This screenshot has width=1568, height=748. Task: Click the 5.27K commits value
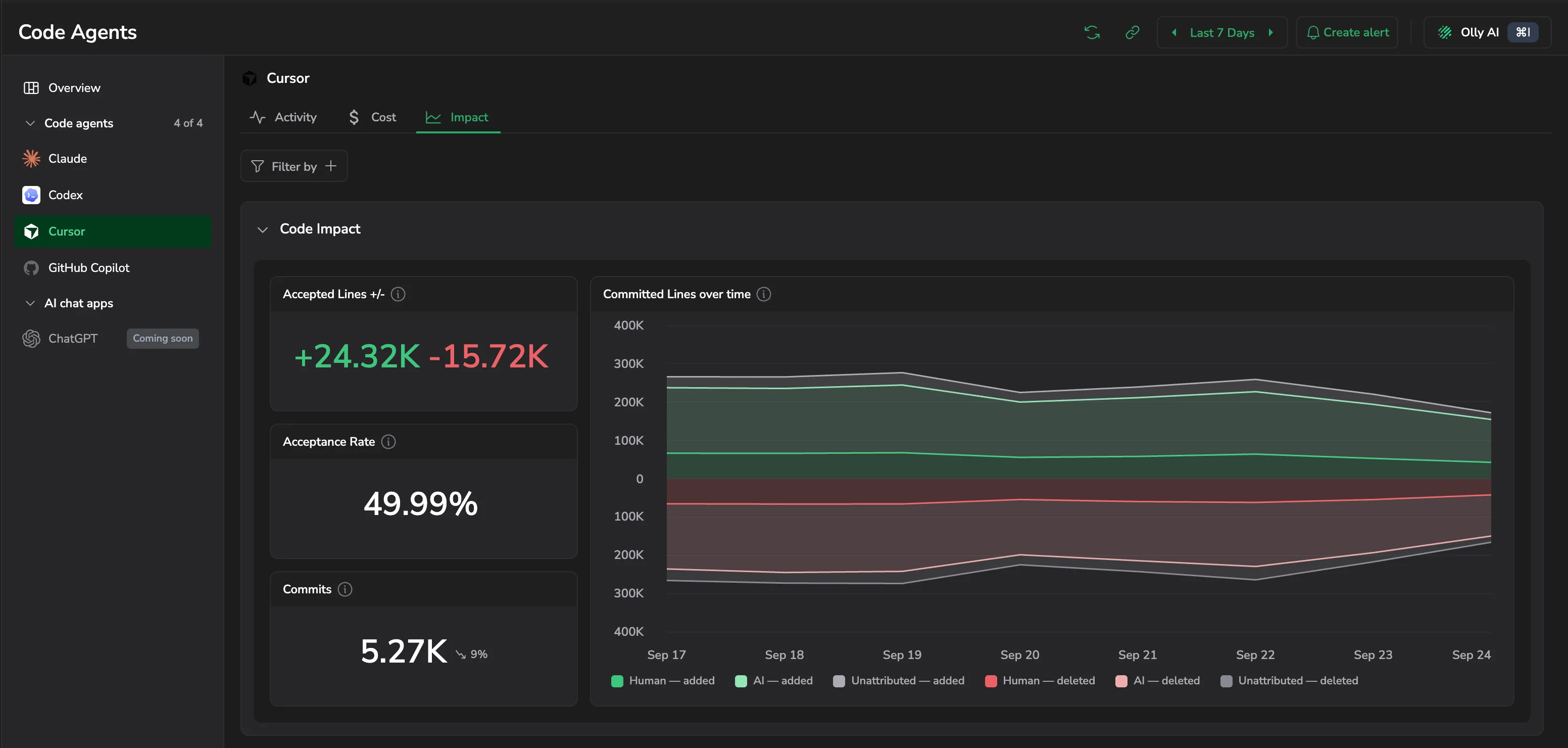(404, 651)
